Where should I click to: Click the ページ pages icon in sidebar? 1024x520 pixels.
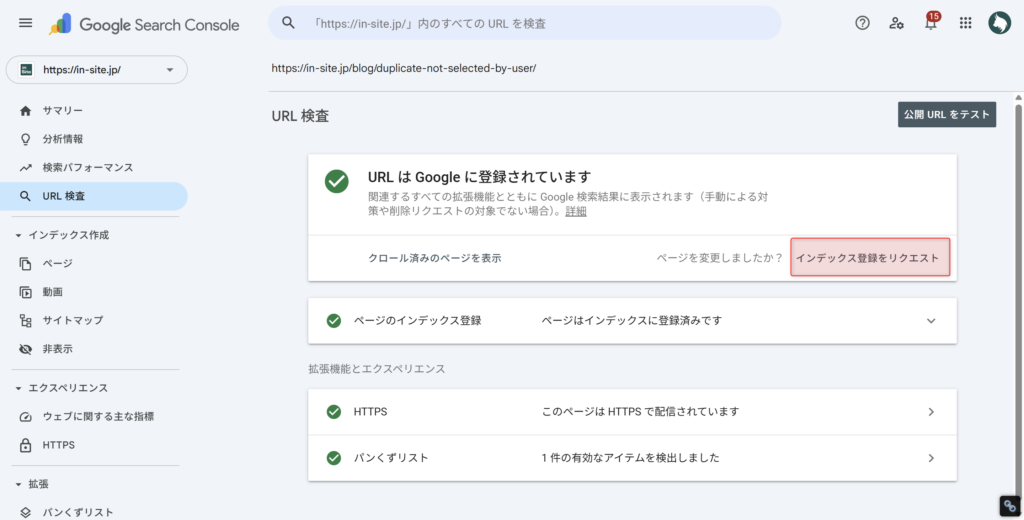tap(25, 263)
